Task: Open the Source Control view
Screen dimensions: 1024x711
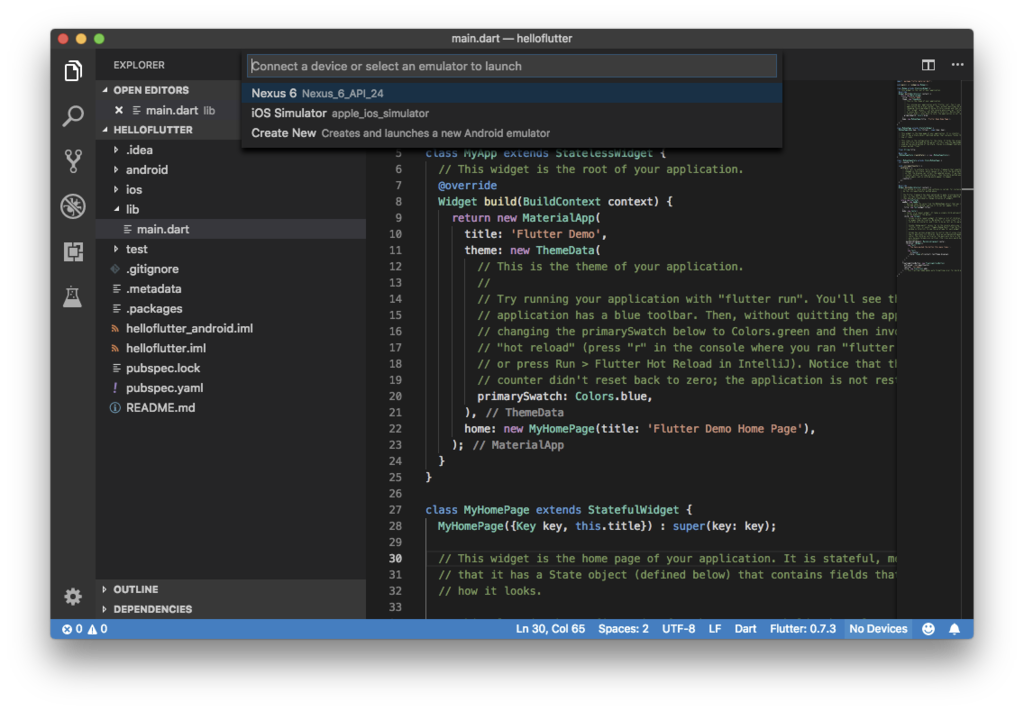Action: tap(73, 161)
